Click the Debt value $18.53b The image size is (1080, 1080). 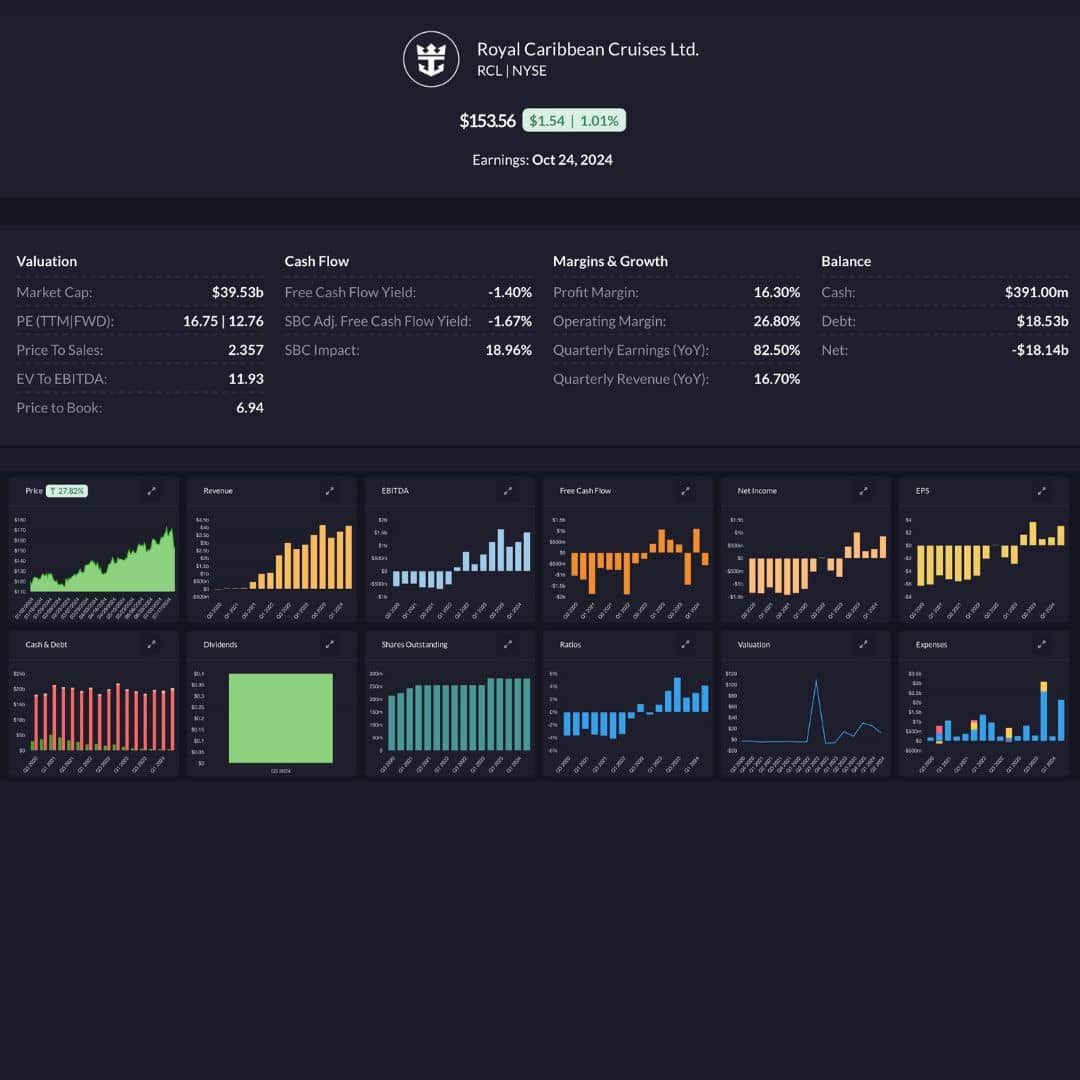click(x=1043, y=321)
